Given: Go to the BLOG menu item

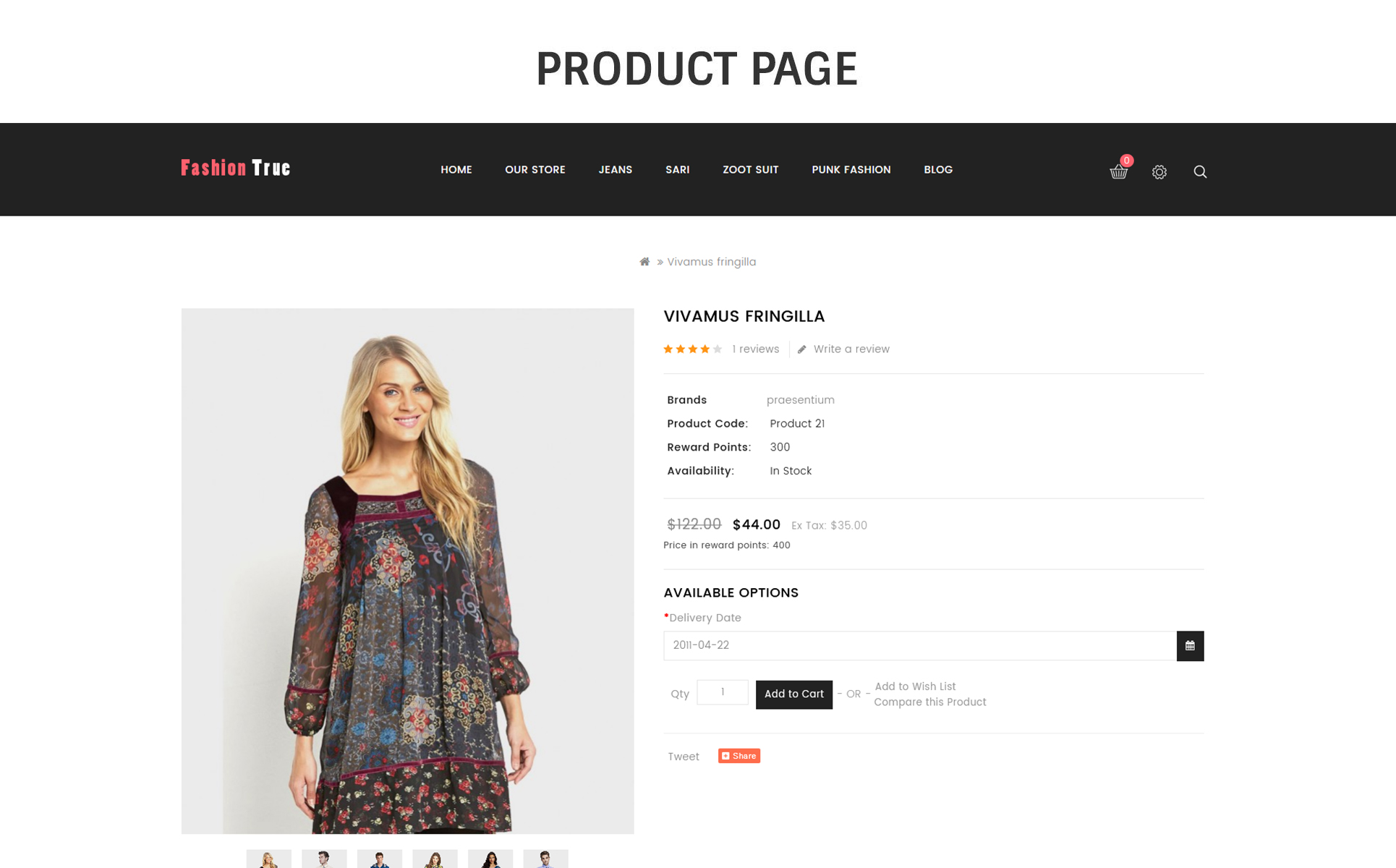Looking at the screenshot, I should [x=938, y=170].
